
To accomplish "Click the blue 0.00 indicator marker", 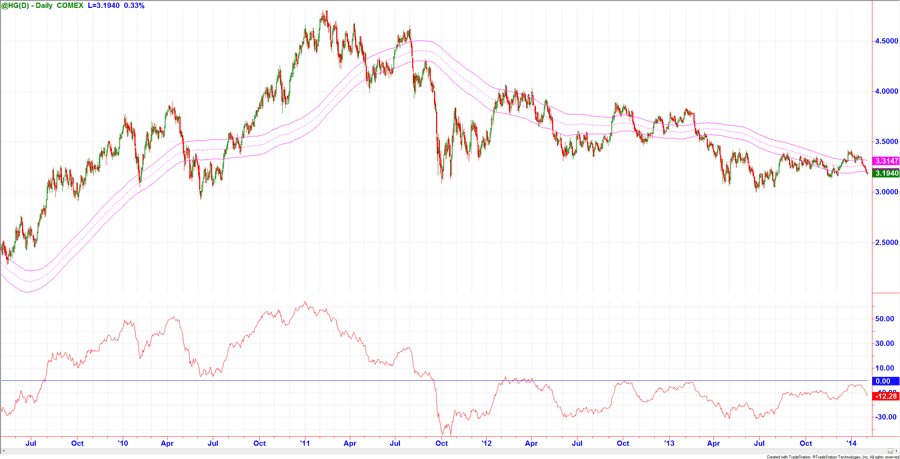I will [x=883, y=381].
